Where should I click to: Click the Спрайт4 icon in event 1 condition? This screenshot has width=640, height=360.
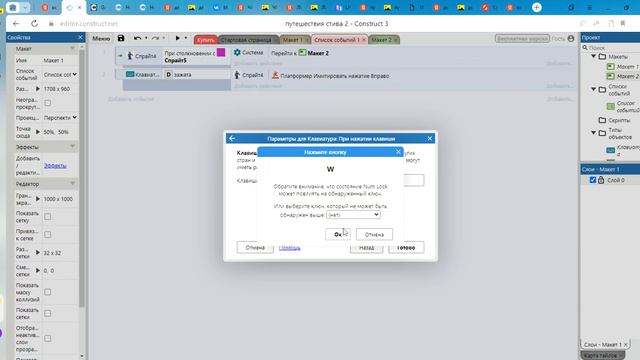(x=130, y=56)
